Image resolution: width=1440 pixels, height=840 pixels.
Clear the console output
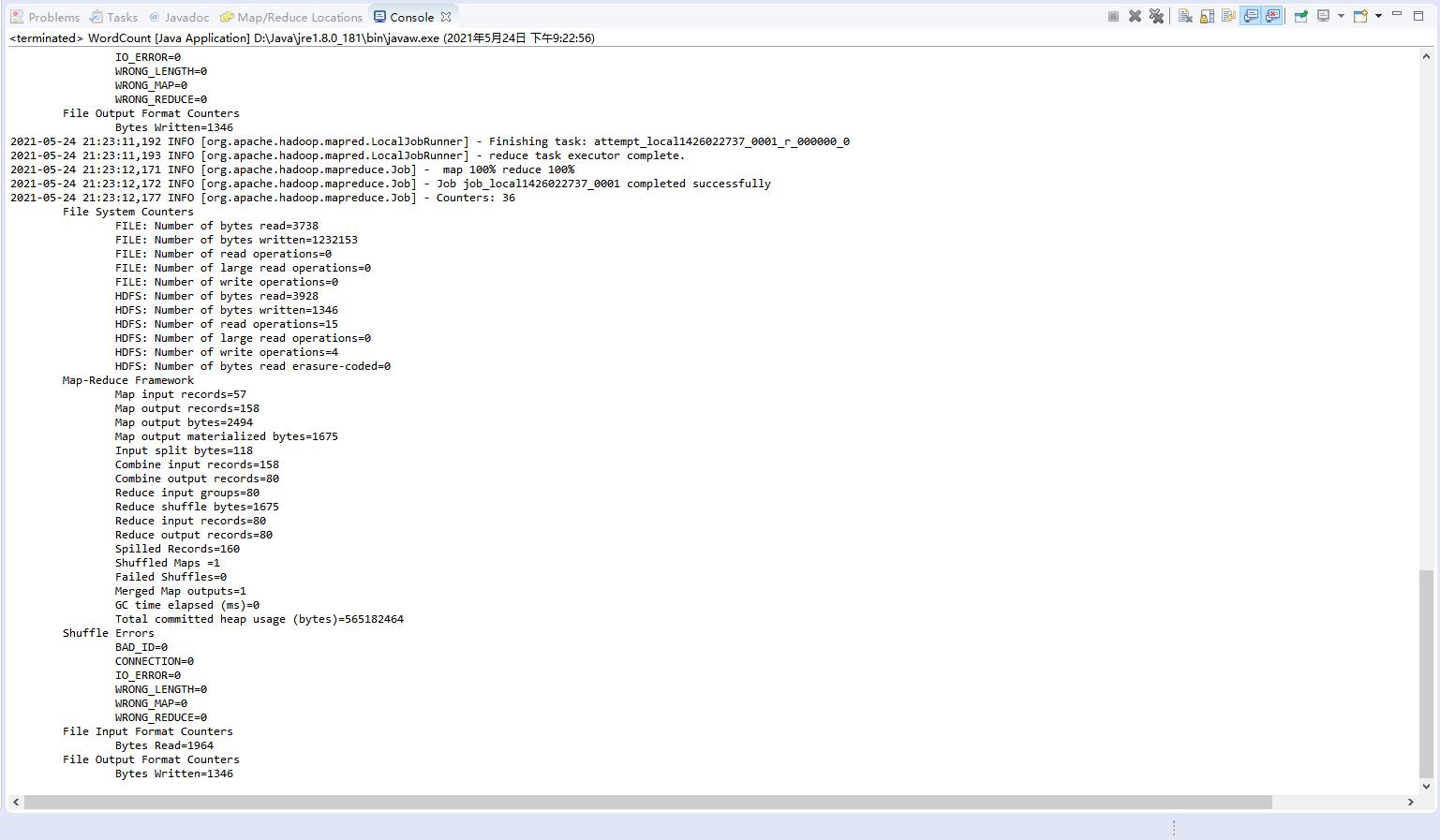pos(1185,16)
